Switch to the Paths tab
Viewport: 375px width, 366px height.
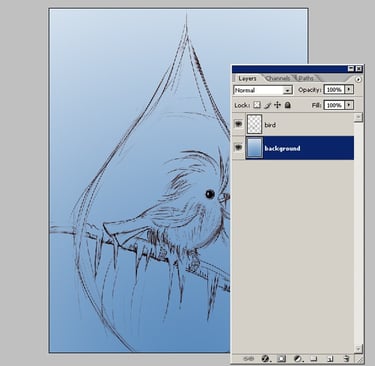[306, 79]
